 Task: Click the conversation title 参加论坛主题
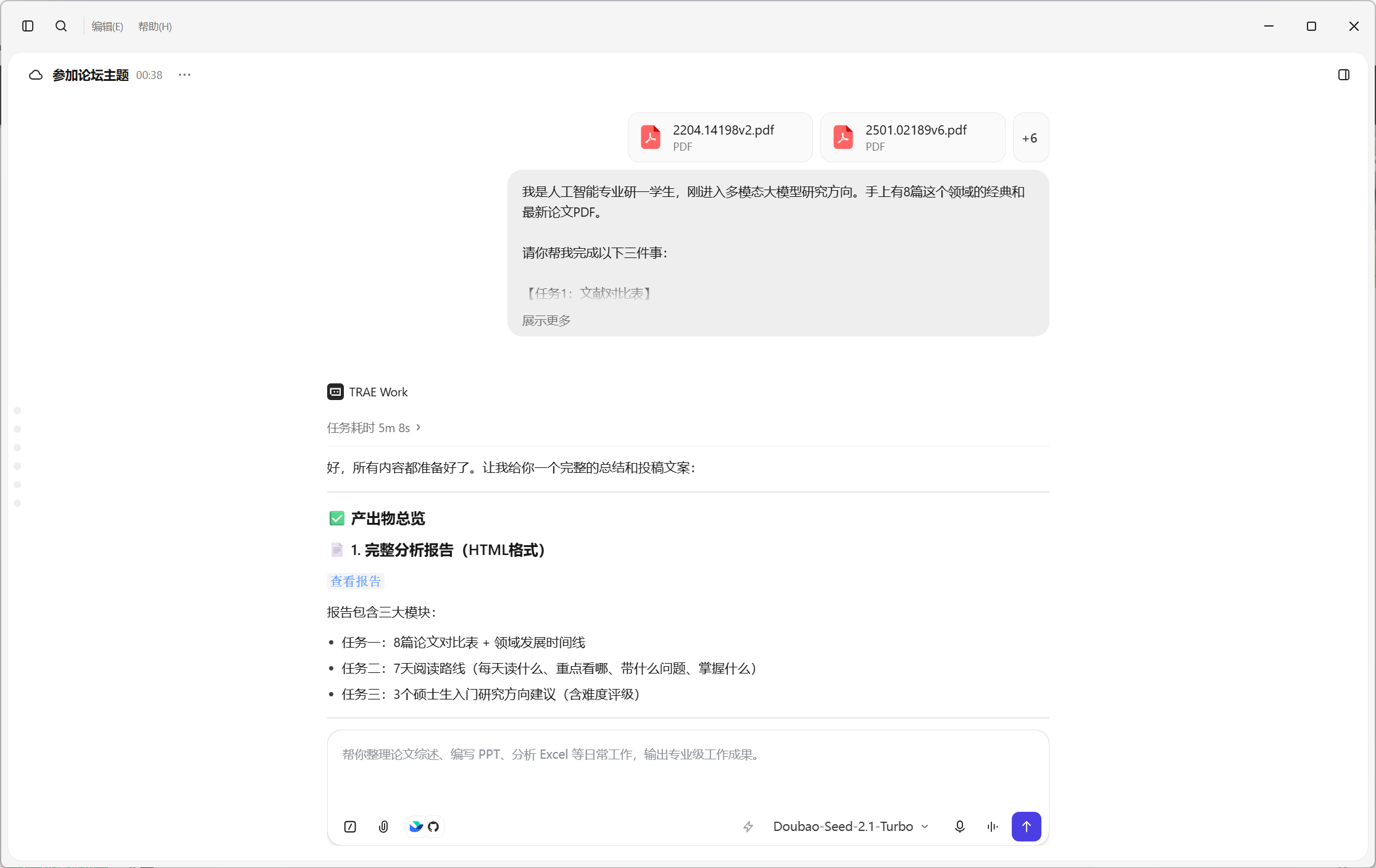click(91, 75)
